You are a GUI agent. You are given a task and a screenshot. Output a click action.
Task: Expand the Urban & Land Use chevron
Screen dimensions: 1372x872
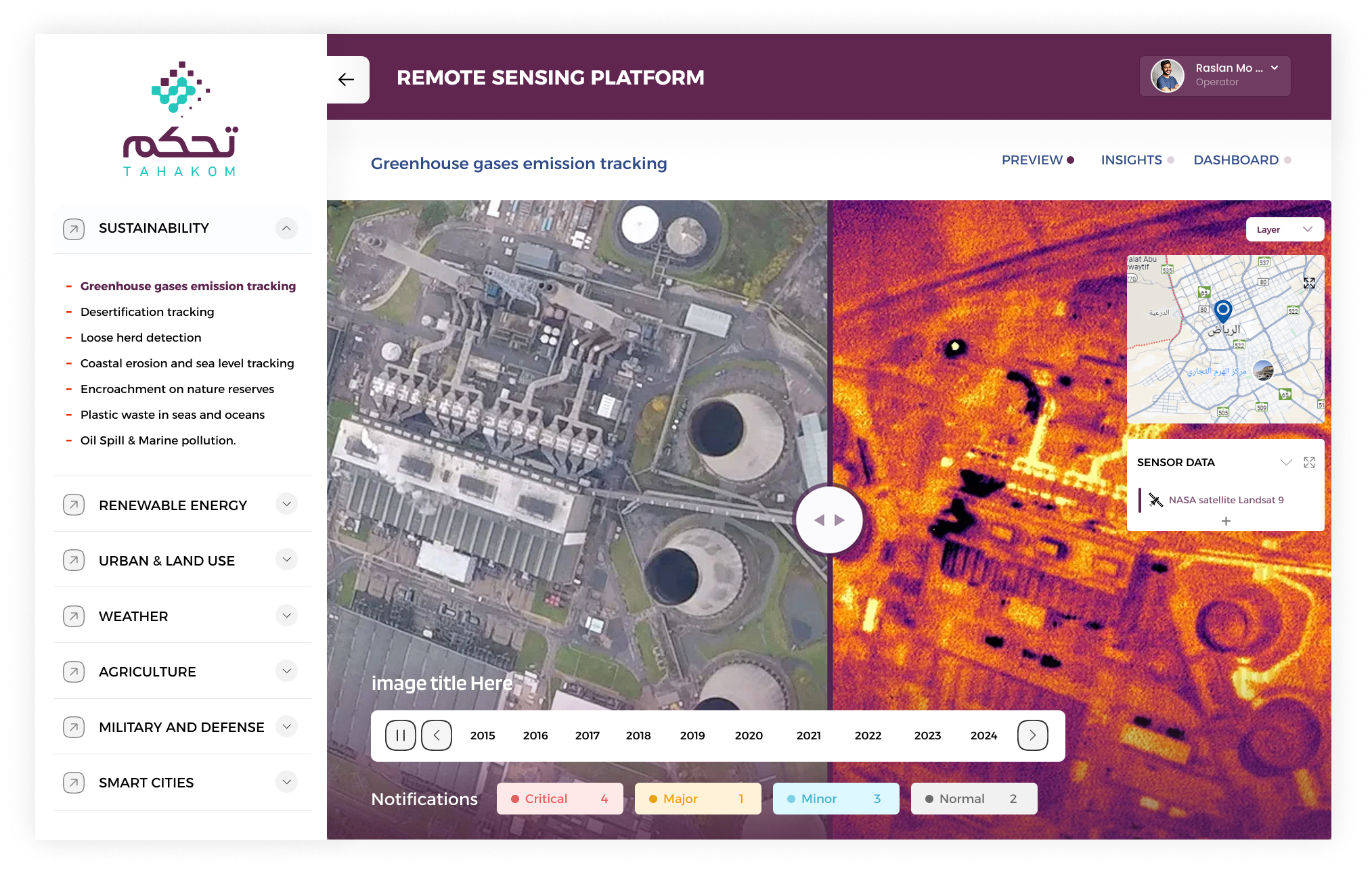coord(287,559)
